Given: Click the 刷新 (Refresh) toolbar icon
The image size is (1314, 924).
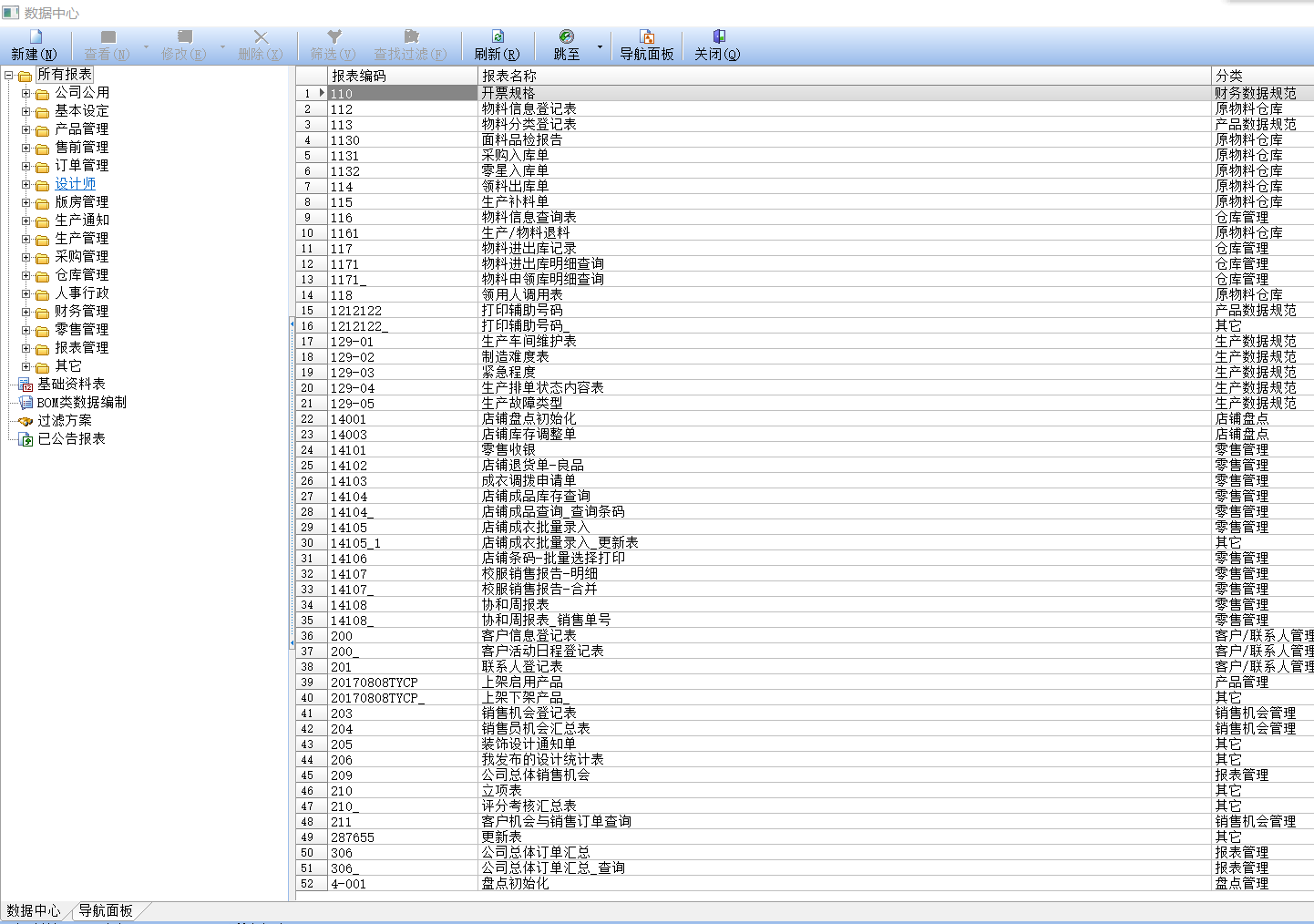Looking at the screenshot, I should (498, 37).
